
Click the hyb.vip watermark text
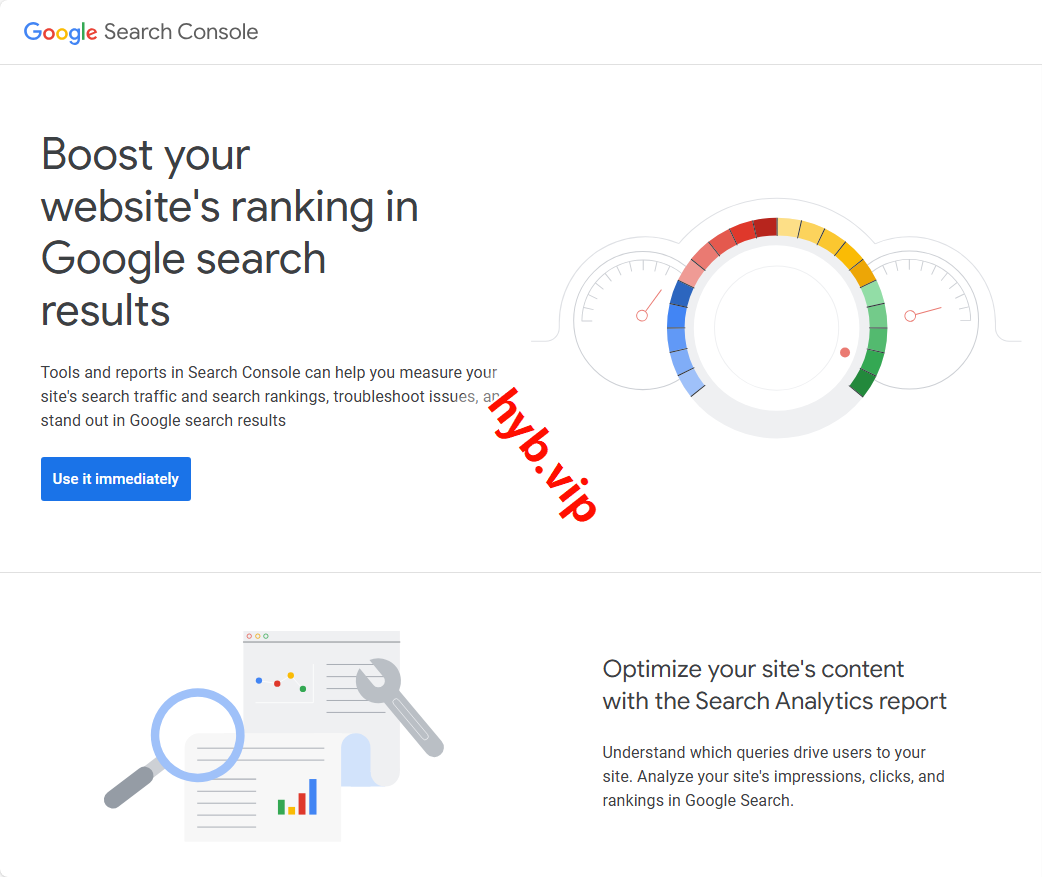pos(543,456)
